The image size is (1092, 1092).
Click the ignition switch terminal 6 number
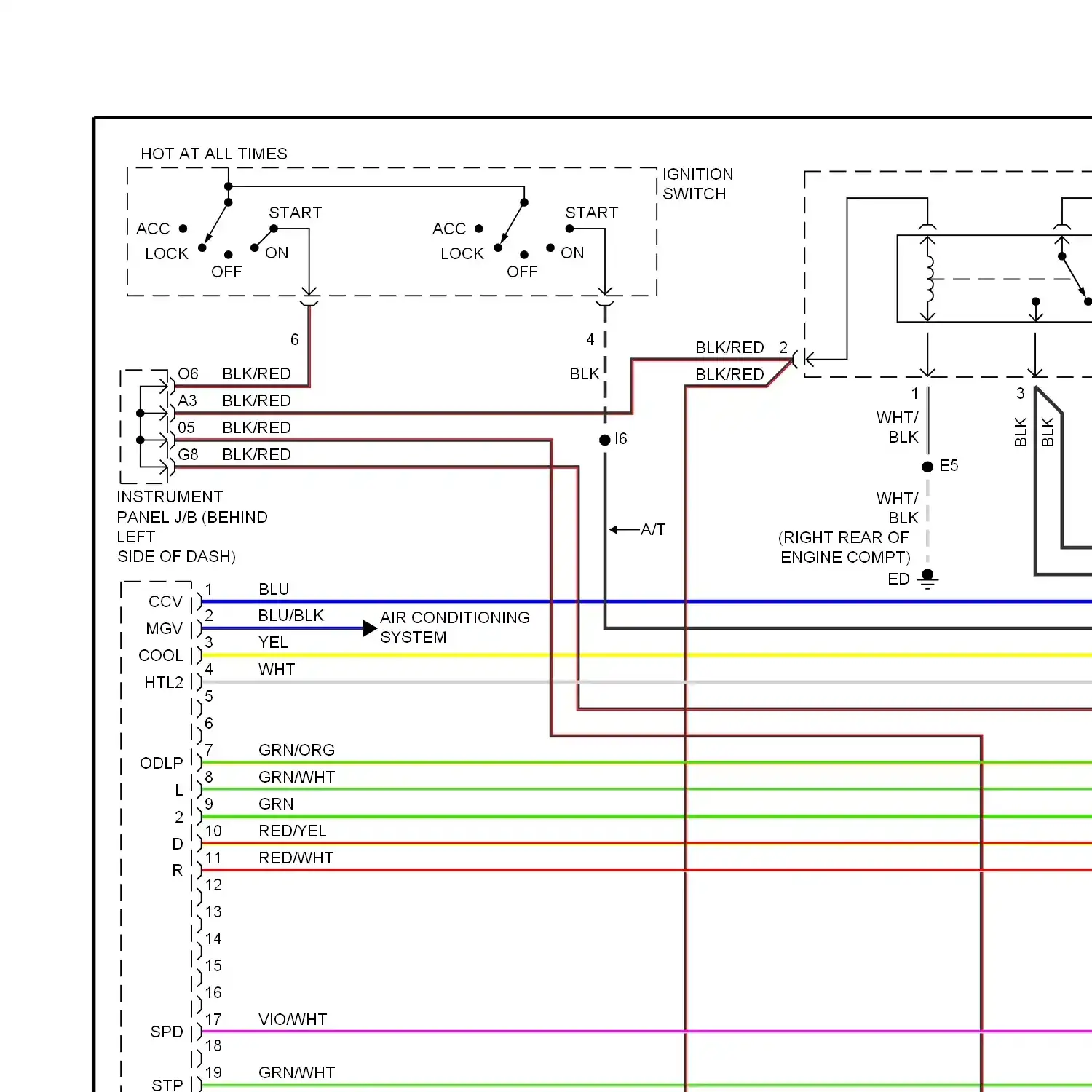[295, 339]
